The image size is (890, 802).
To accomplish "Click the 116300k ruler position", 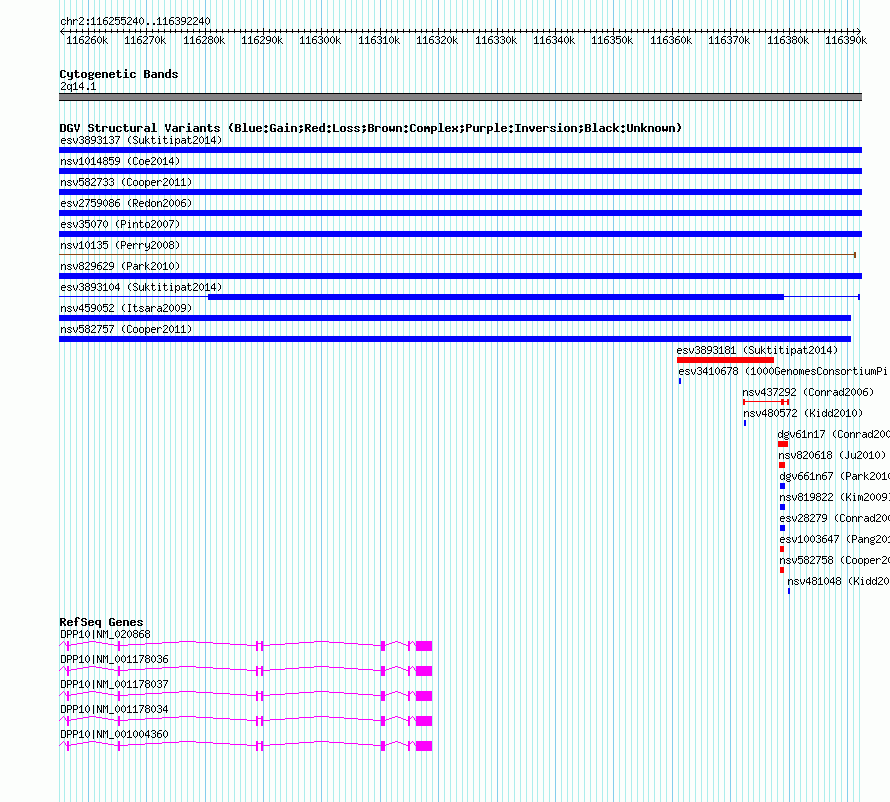I will coord(320,40).
